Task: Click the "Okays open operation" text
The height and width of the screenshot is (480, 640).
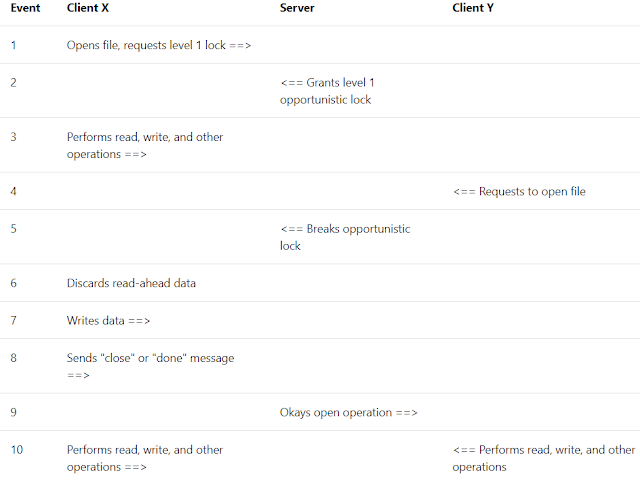Action: click(x=348, y=412)
